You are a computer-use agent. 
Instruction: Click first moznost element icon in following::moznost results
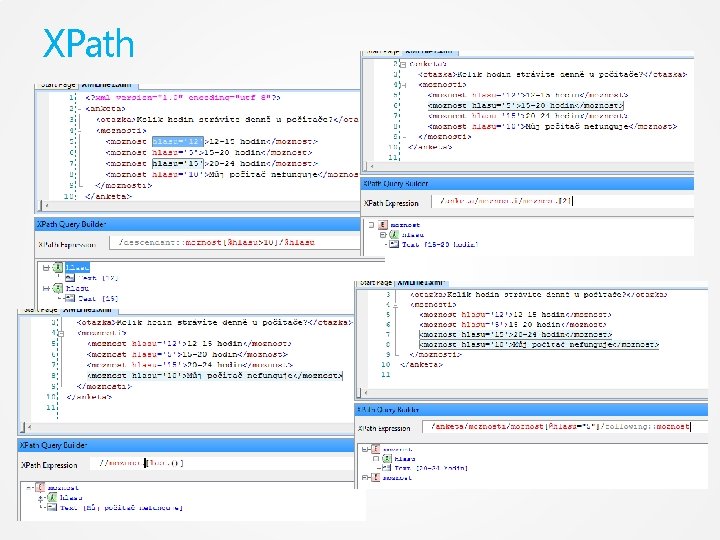pyautogui.click(x=376, y=449)
